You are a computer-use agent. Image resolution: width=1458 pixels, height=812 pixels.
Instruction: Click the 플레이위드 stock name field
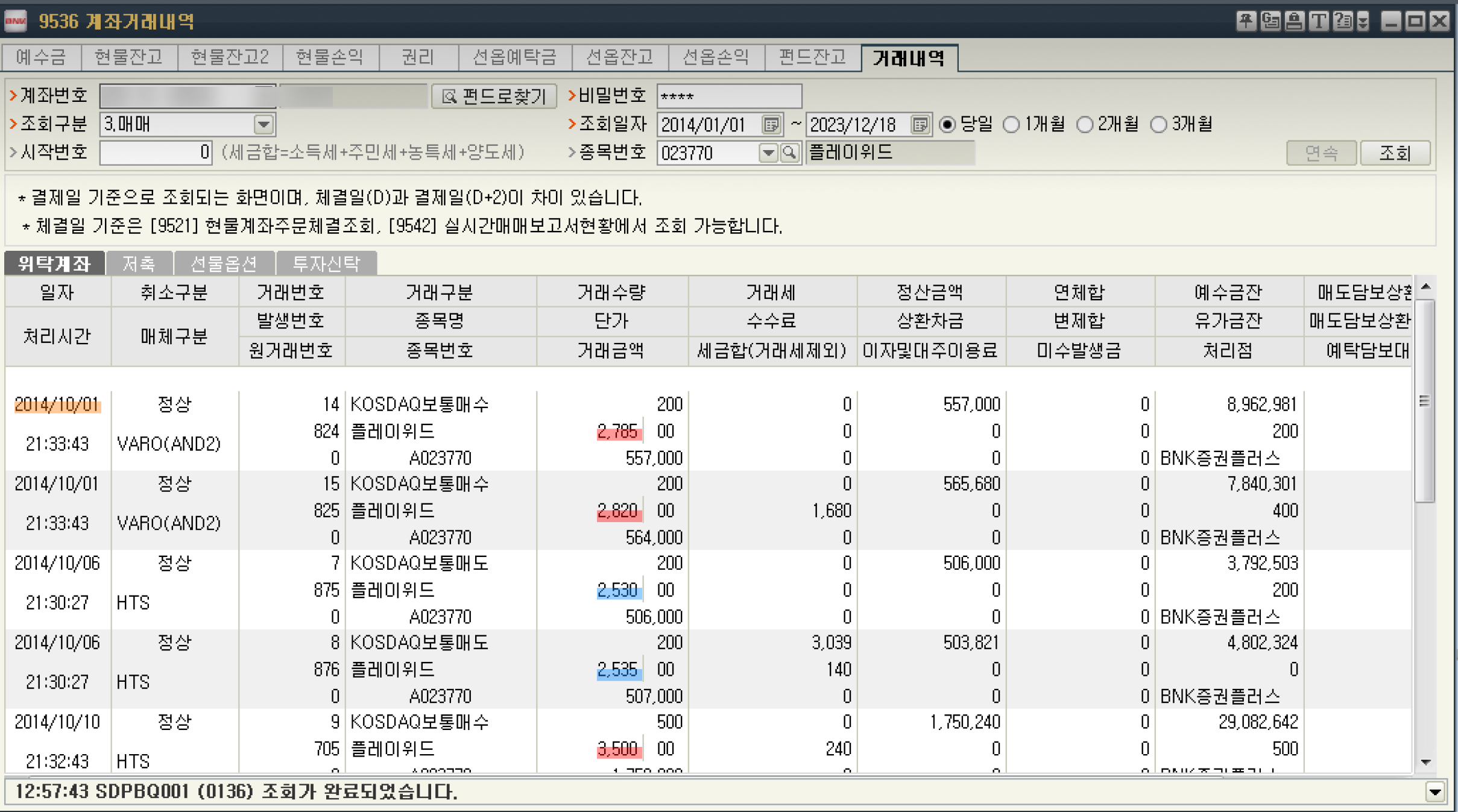coord(889,153)
